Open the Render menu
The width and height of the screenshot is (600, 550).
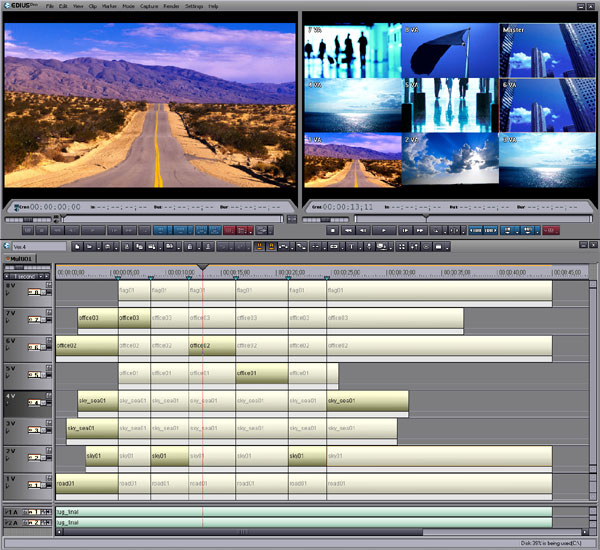point(171,6)
